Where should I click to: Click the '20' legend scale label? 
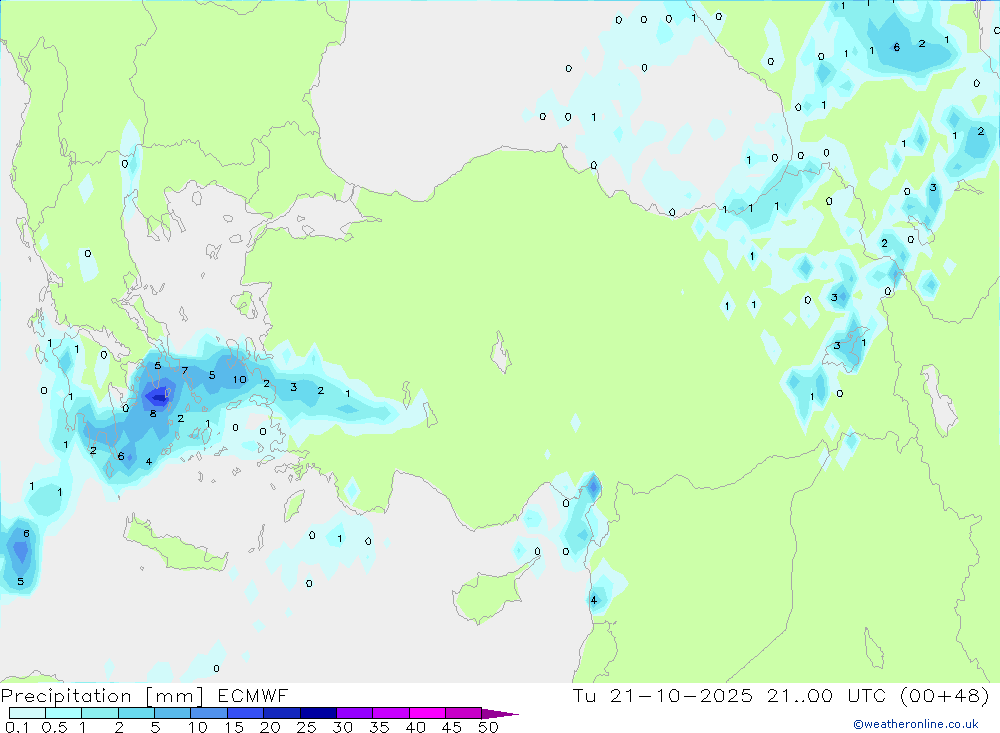point(270,727)
